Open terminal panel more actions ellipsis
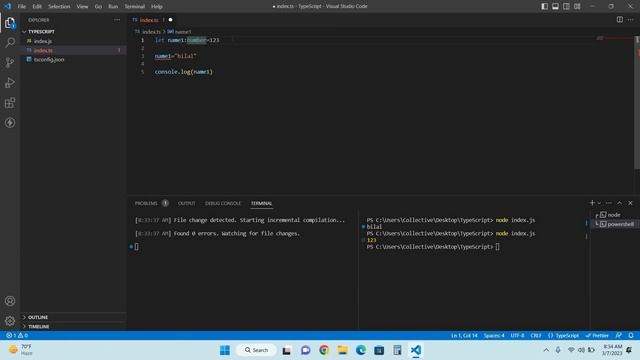640x360 pixels. click(x=609, y=203)
